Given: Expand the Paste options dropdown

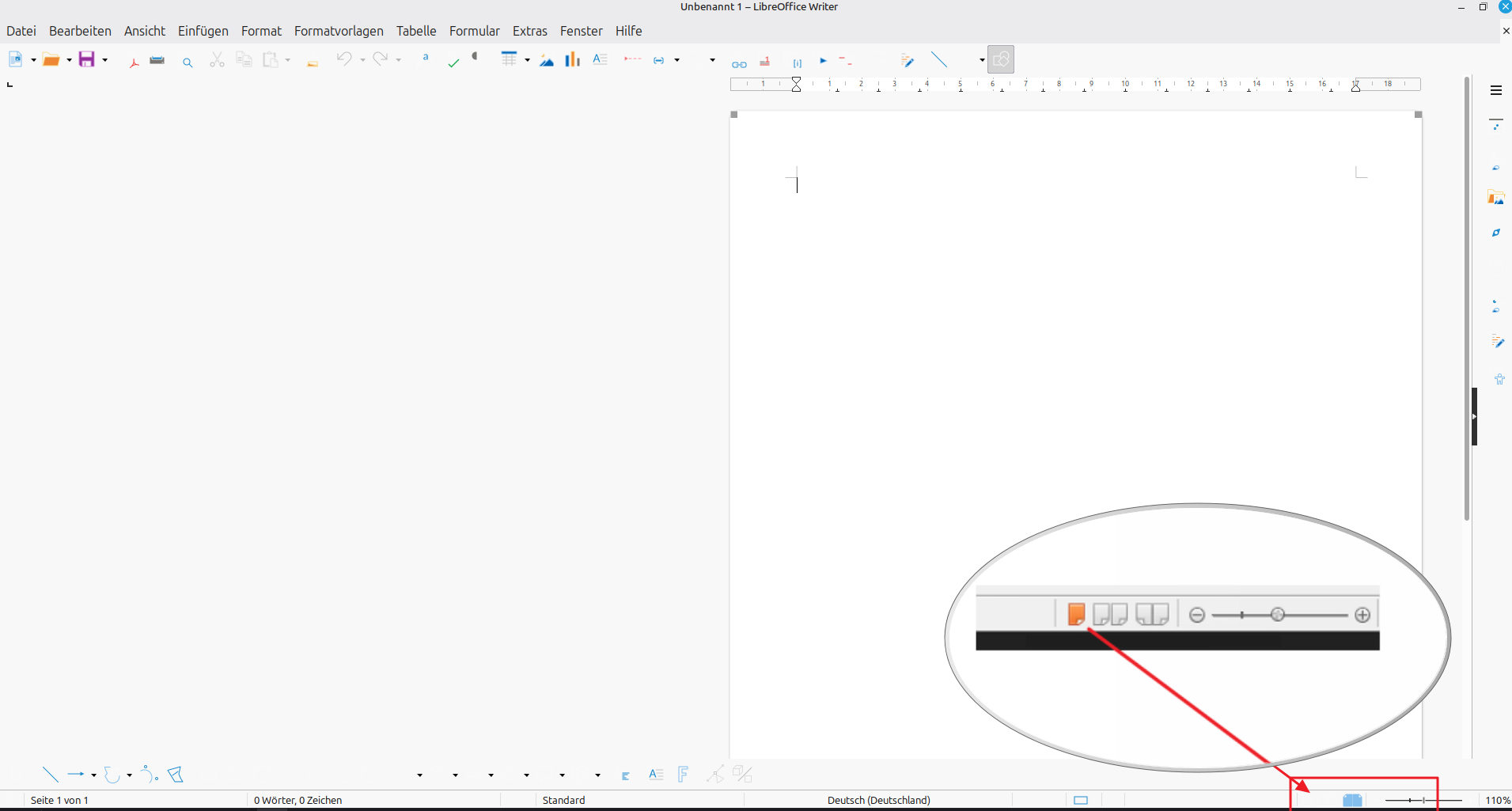Looking at the screenshot, I should pyautogui.click(x=287, y=60).
